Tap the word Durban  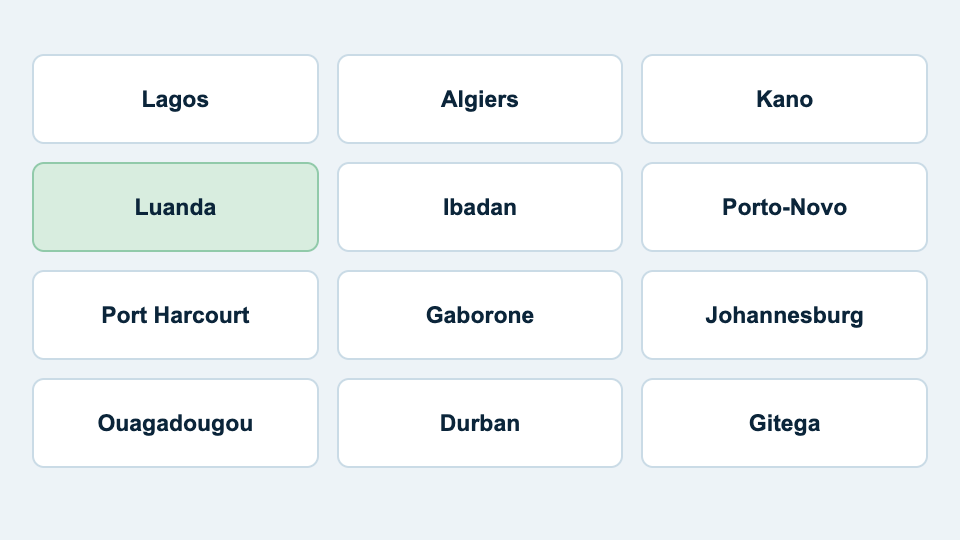click(x=479, y=423)
